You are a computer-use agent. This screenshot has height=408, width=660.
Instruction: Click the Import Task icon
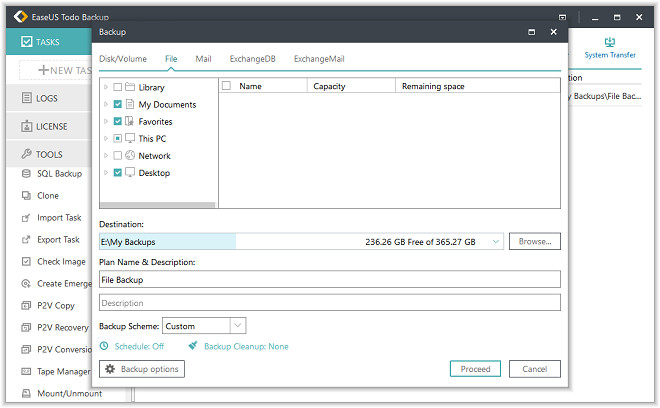(26, 218)
